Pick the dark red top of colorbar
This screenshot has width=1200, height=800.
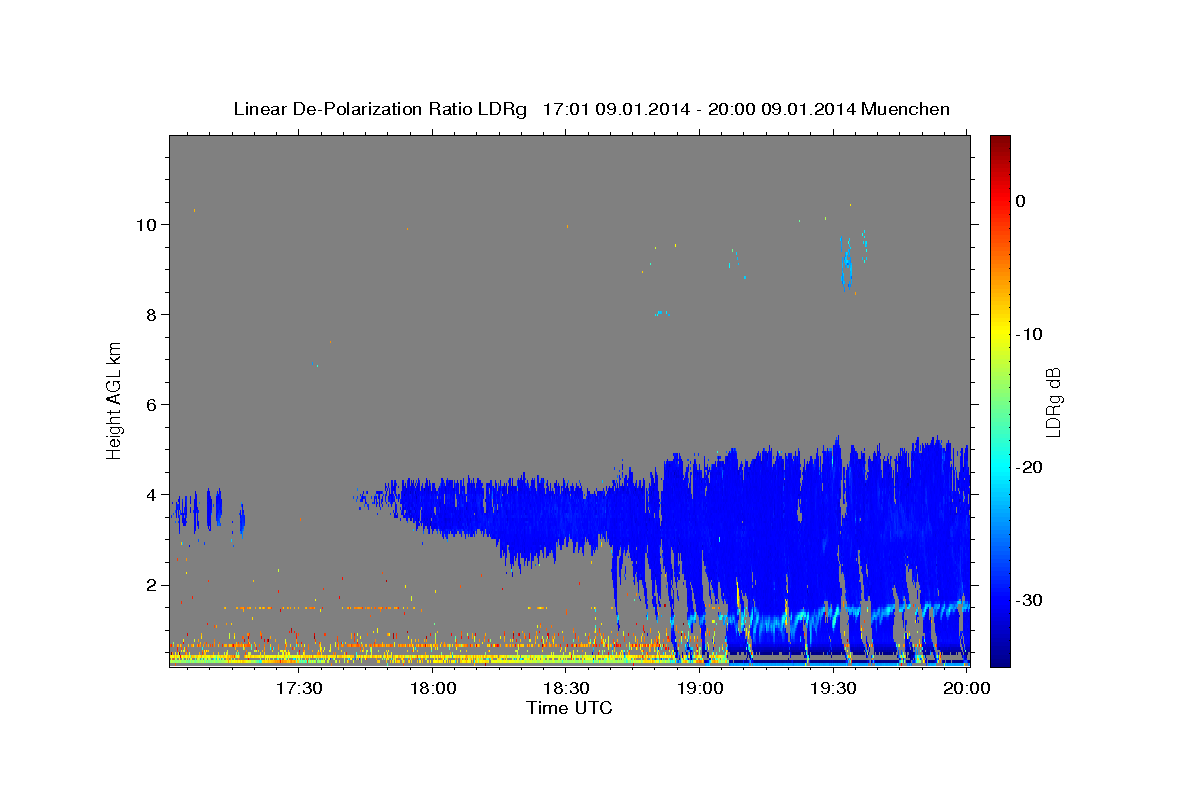coord(1000,143)
